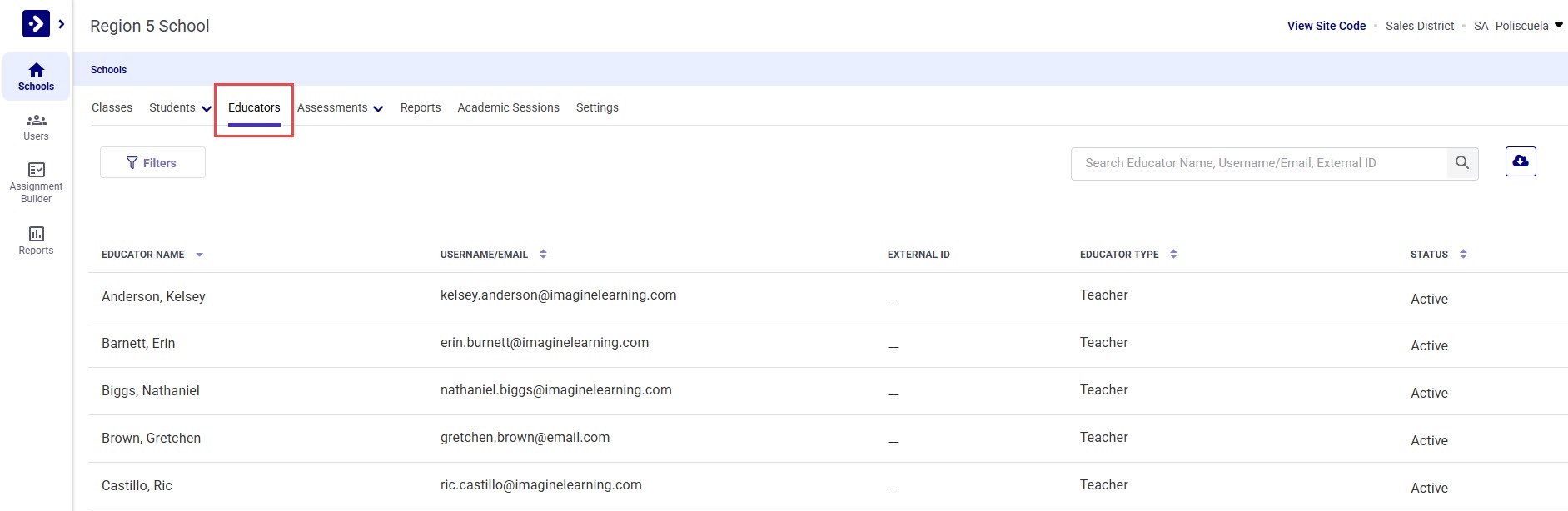Expand the sidebar with the chevron arrow
This screenshot has height=511, width=1568.
pos(62,24)
